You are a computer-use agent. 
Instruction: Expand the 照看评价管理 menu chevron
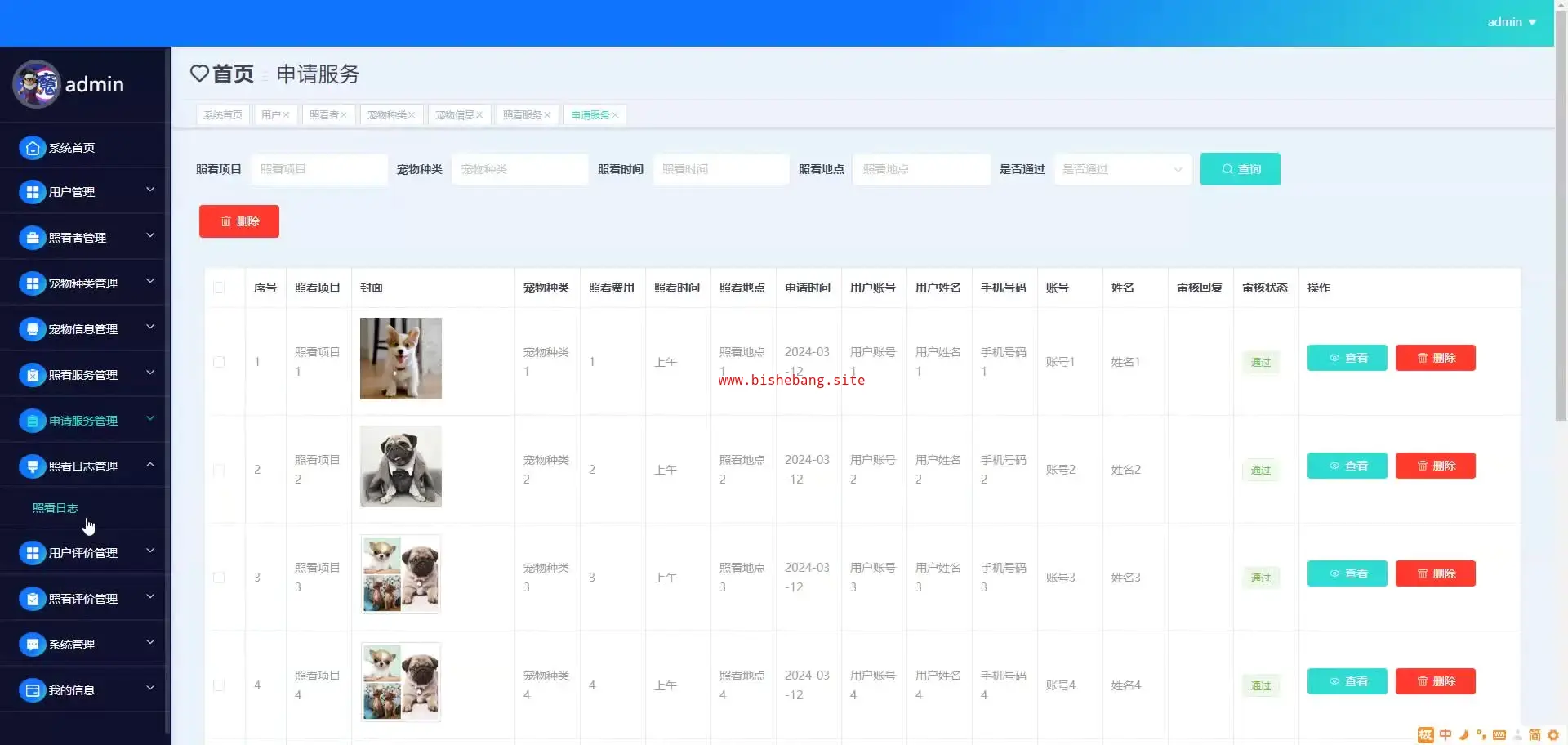[x=150, y=597]
